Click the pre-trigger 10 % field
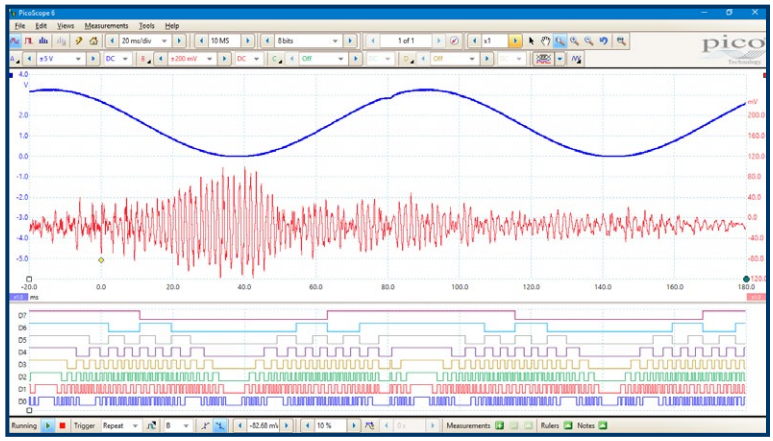The height and width of the screenshot is (441, 773). tap(331, 426)
